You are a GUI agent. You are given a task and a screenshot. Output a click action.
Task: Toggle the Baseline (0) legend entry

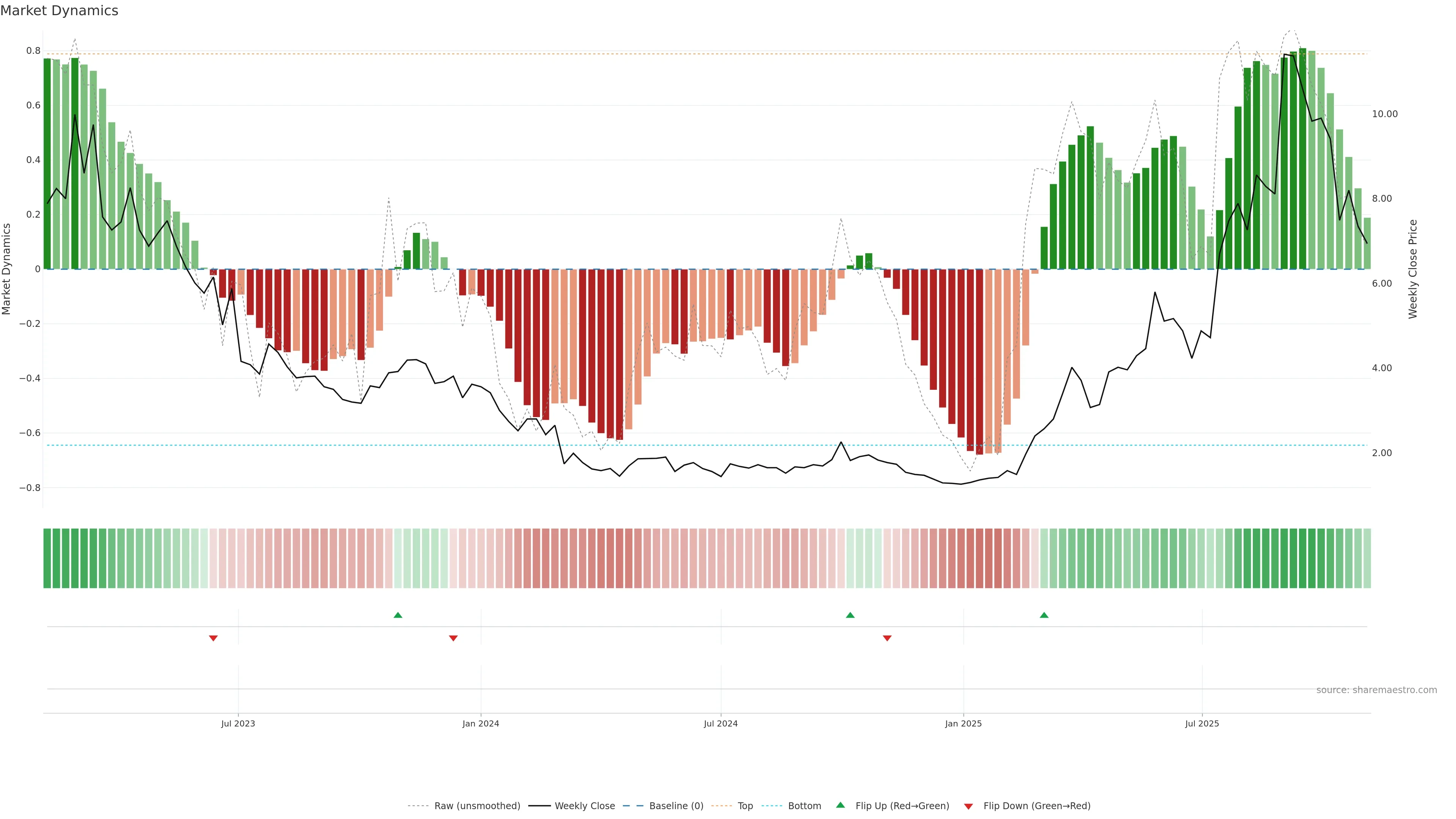[676, 806]
